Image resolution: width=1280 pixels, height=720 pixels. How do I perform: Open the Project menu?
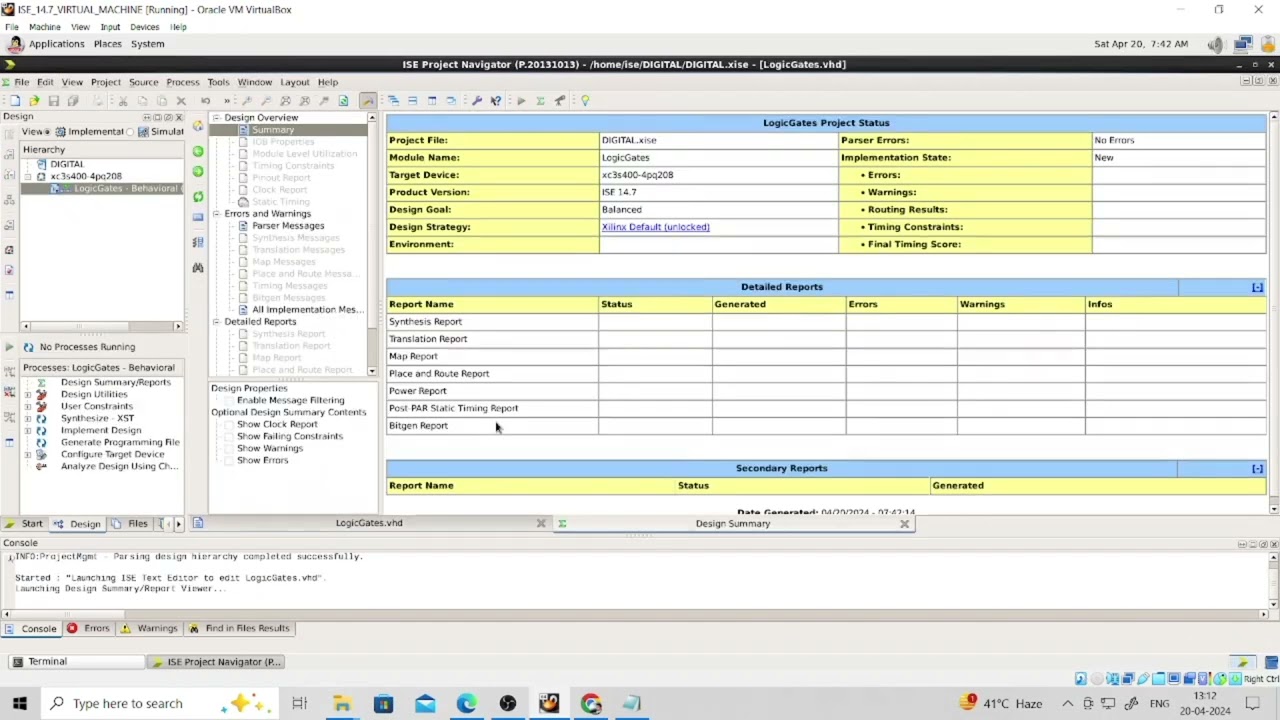[106, 82]
